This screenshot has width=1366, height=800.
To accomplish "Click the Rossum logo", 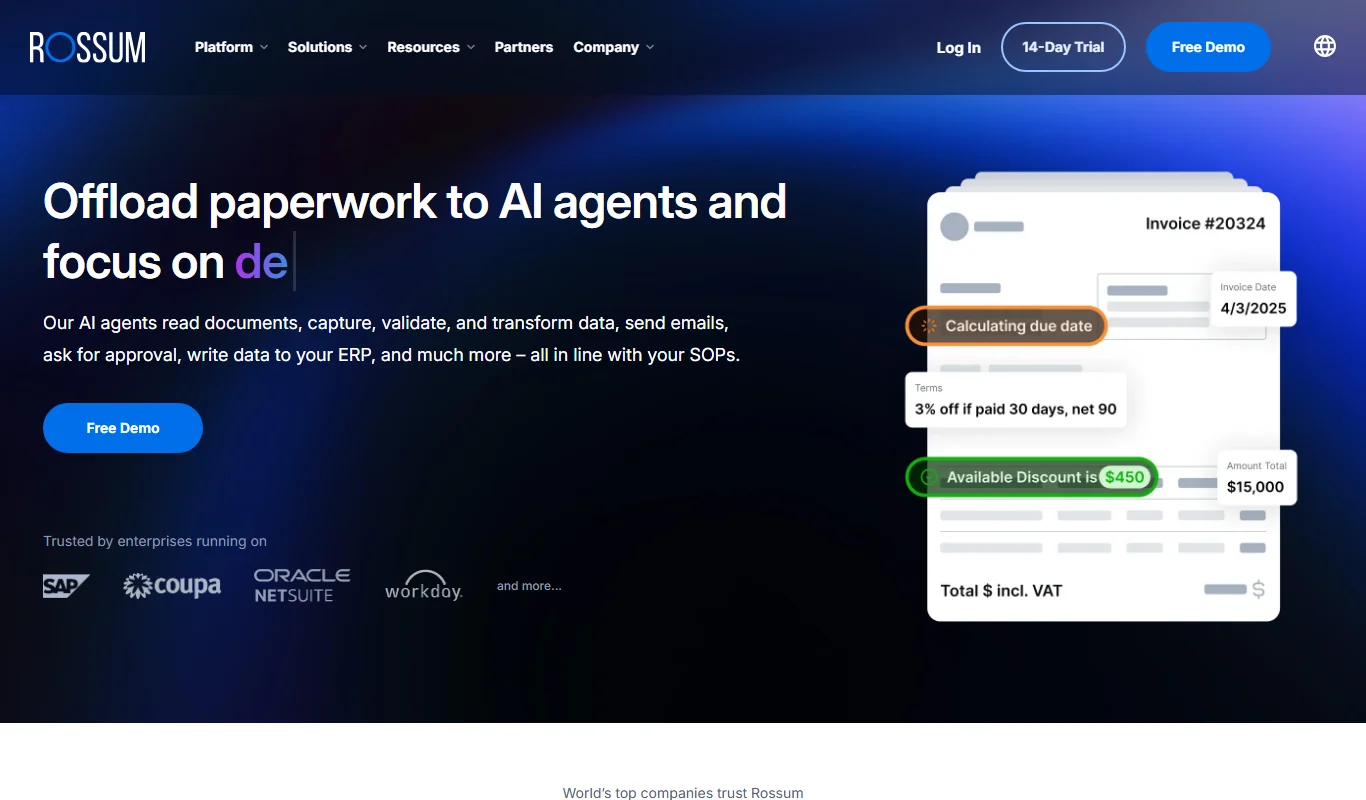I will click(88, 47).
